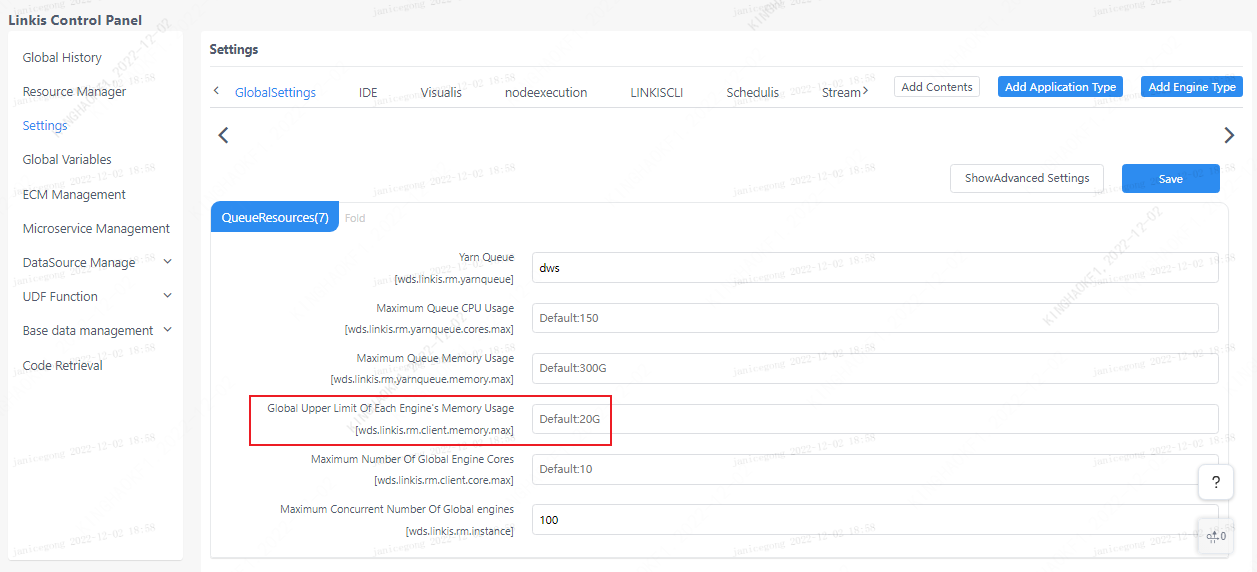
Task: Click Add Engine Type button
Action: (1191, 87)
